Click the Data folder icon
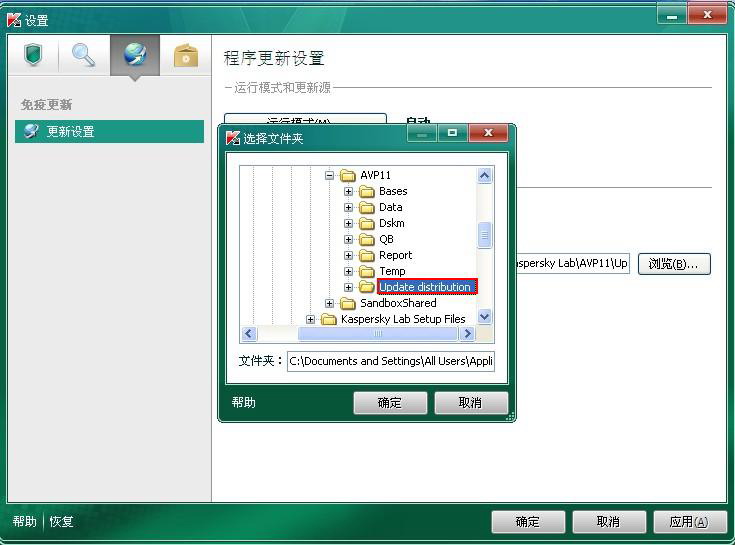735x545 pixels. pos(367,207)
